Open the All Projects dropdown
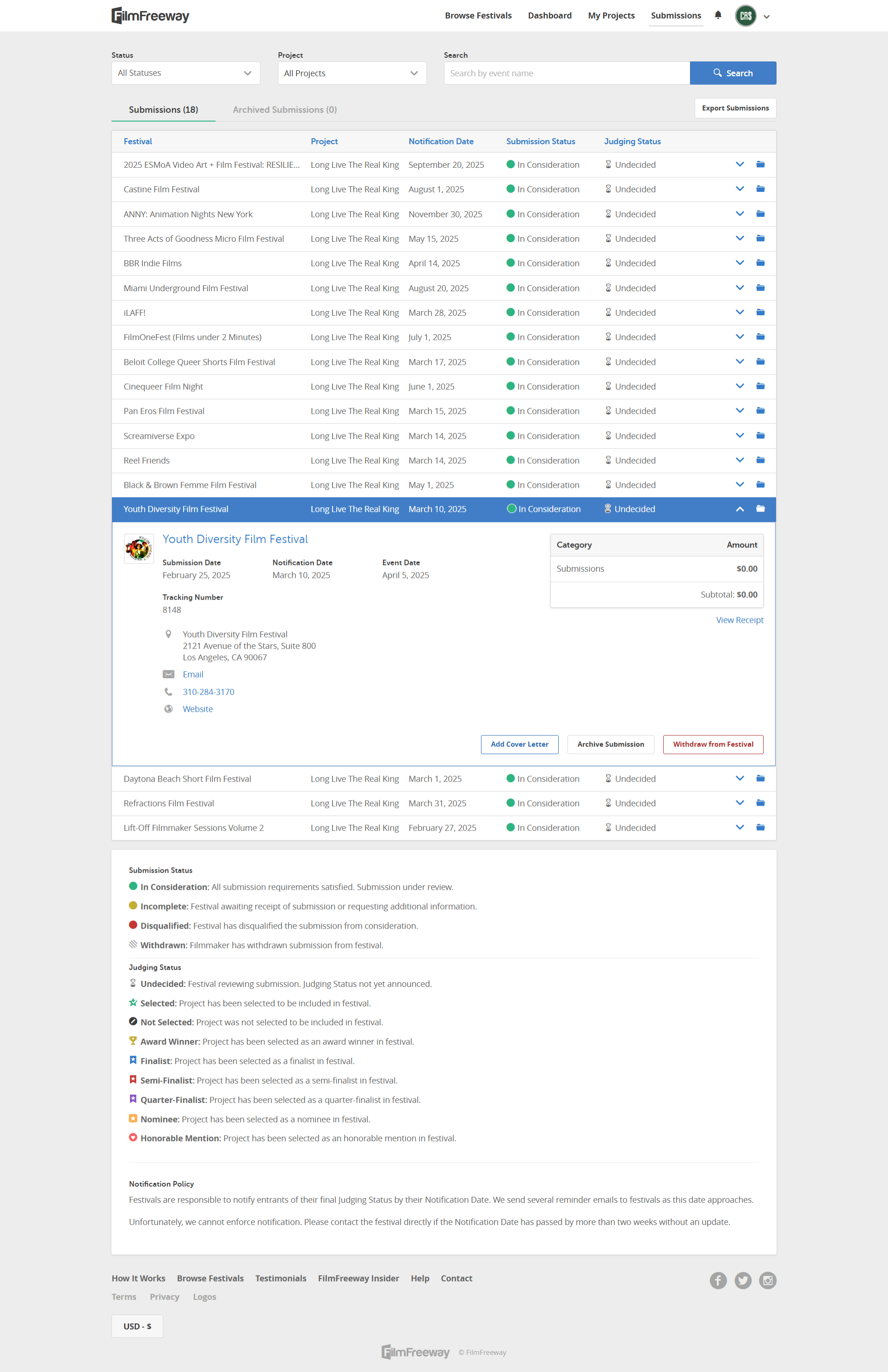The image size is (888, 1372). click(x=352, y=73)
